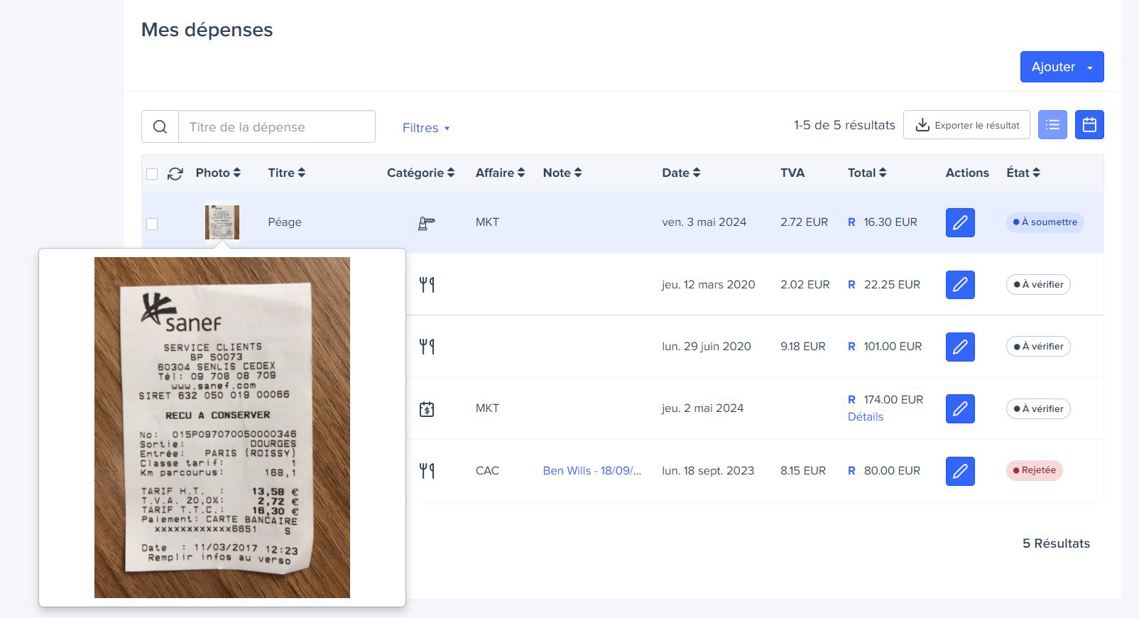Viewport: 1139px width, 618px height.
Task: Select the Péage expense checkbox
Action: pyautogui.click(x=152, y=224)
